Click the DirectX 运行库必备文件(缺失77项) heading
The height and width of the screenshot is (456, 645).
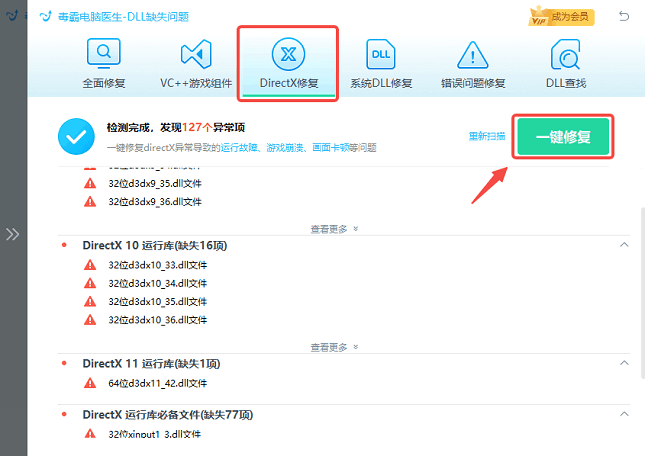[168, 414]
